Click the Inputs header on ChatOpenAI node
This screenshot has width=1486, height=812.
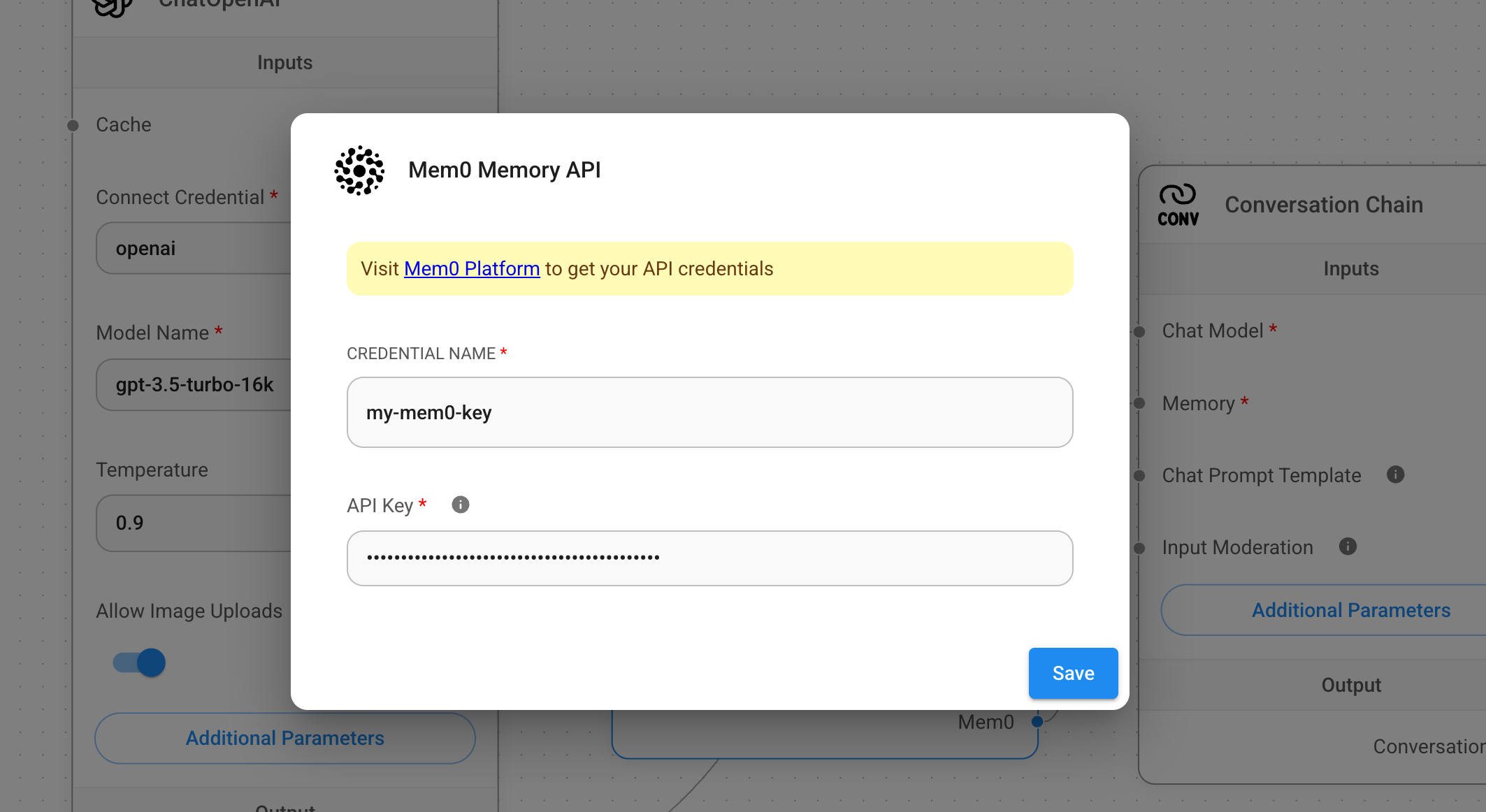[x=284, y=62]
